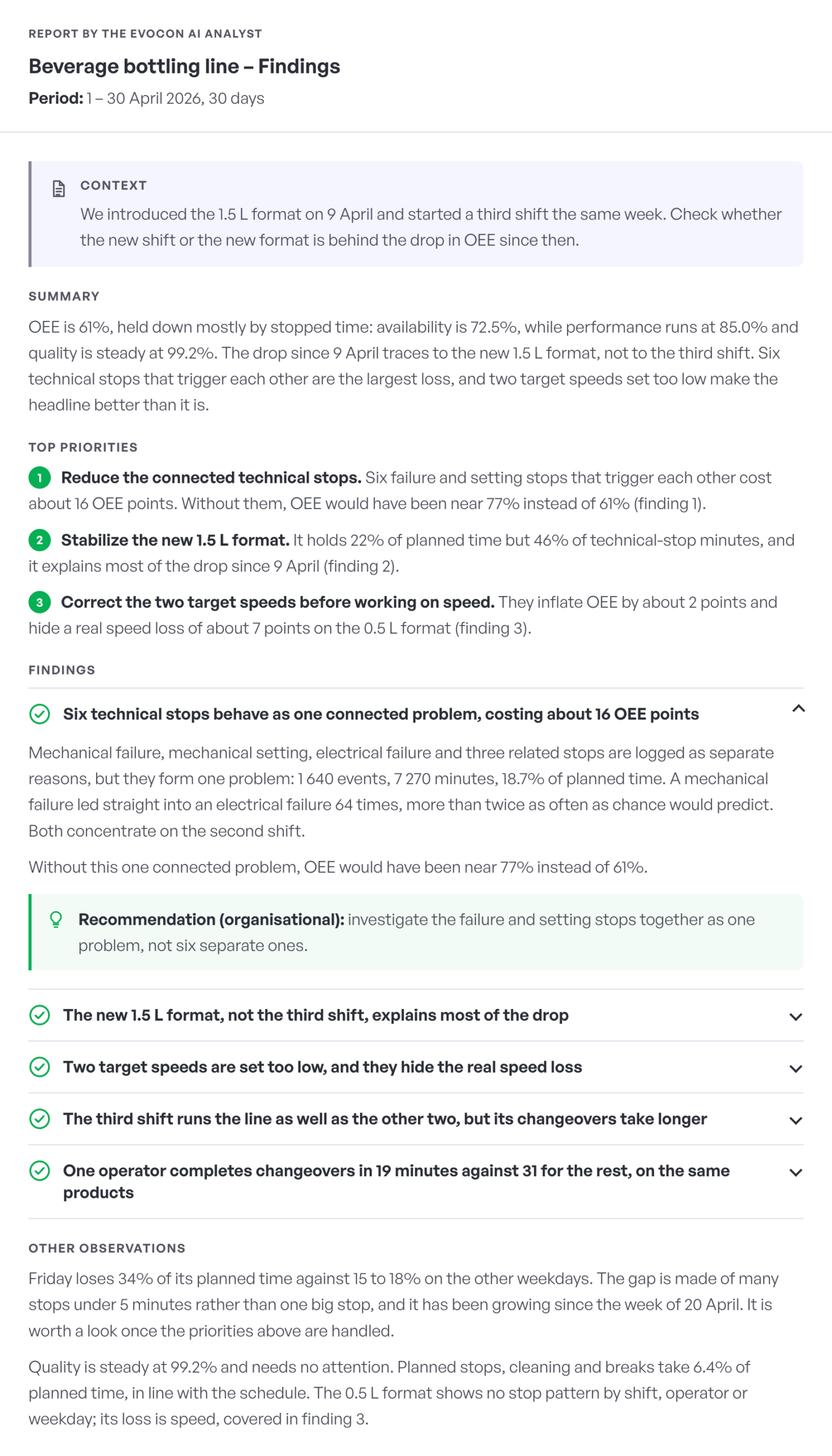
Task: Open finding title about two target speeds
Action: click(x=322, y=1068)
